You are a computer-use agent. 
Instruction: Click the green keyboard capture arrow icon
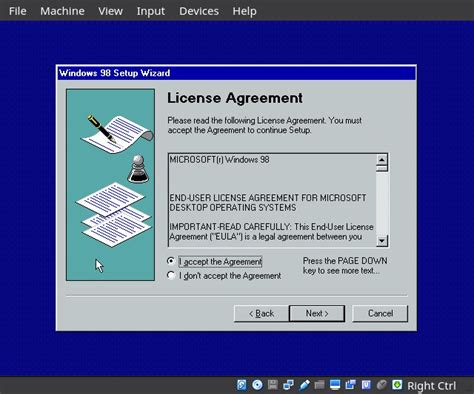point(397,385)
